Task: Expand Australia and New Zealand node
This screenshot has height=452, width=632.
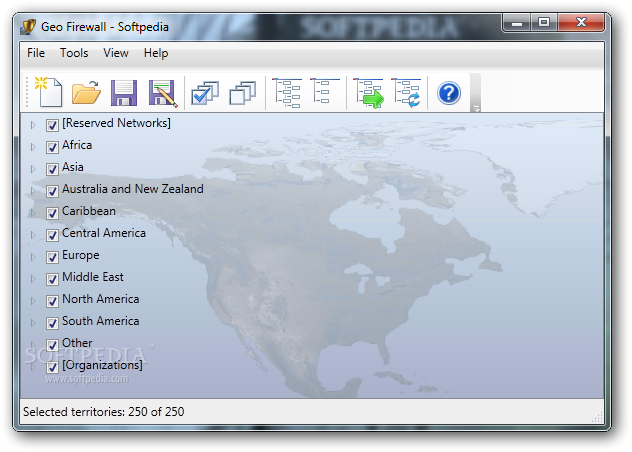Action: coord(33,191)
